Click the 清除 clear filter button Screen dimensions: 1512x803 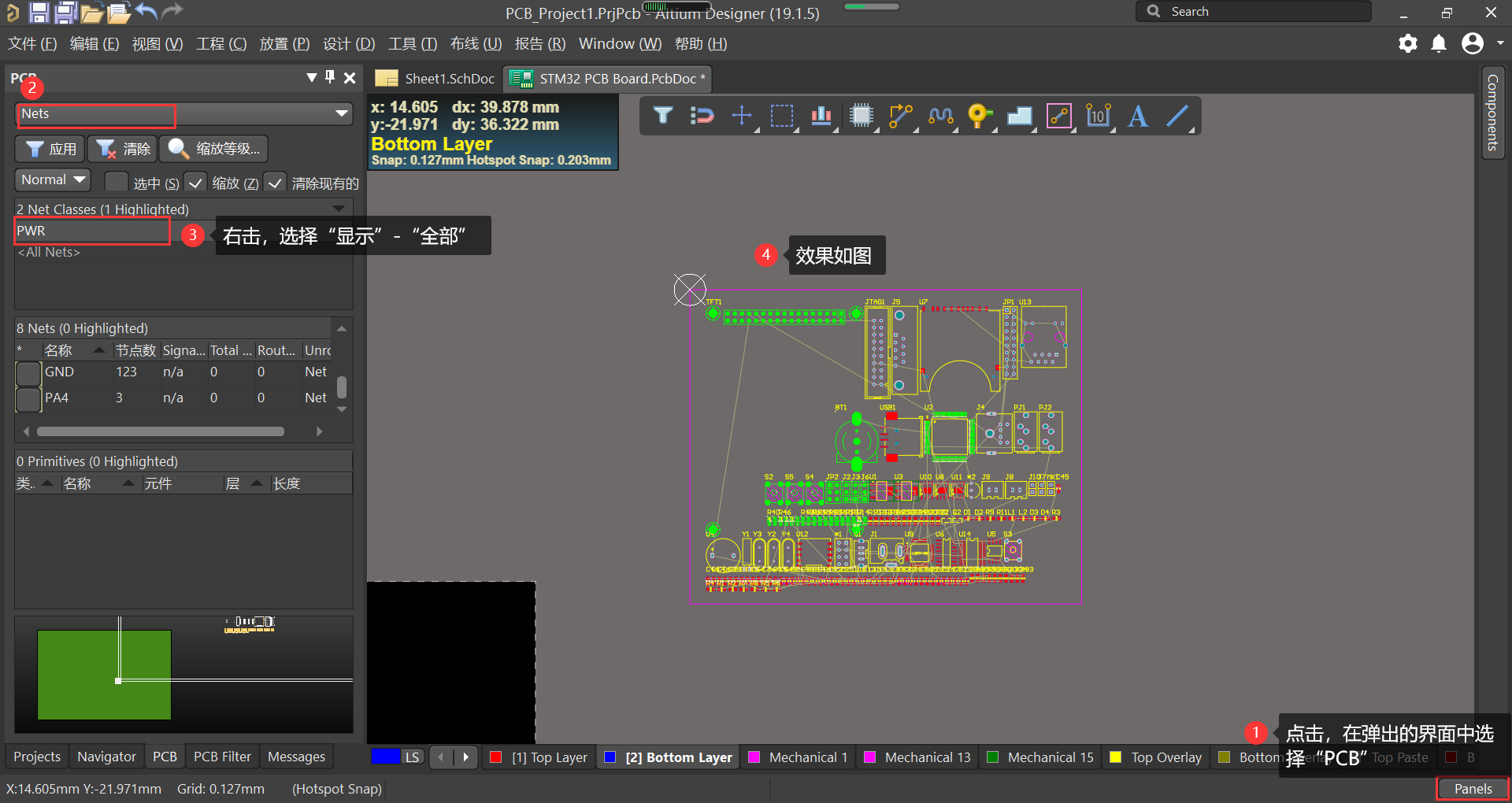[123, 149]
